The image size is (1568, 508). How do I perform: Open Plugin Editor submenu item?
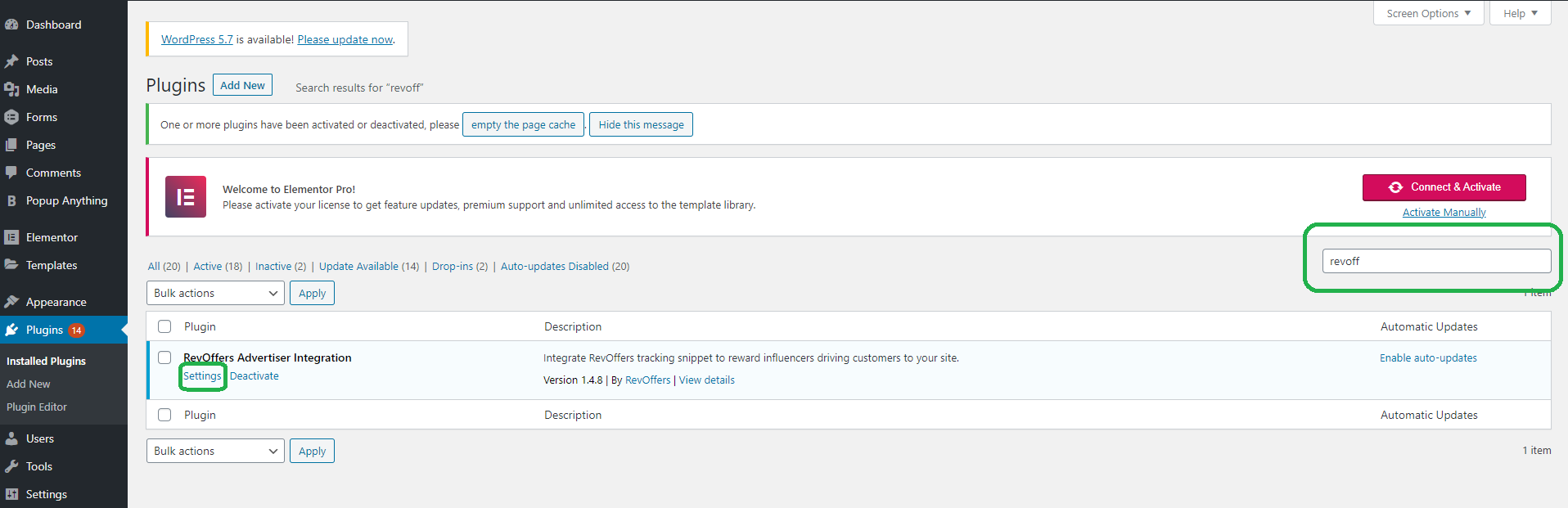(x=37, y=407)
